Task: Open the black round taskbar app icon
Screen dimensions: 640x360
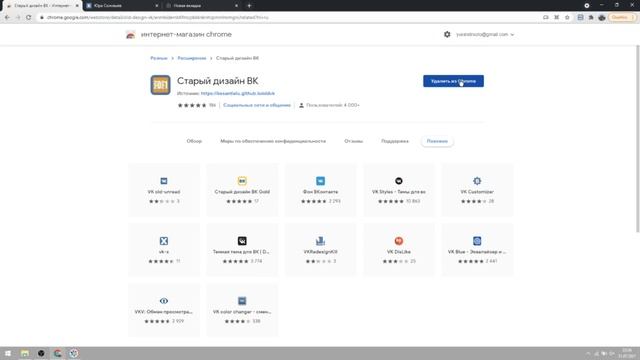Action: (41, 353)
